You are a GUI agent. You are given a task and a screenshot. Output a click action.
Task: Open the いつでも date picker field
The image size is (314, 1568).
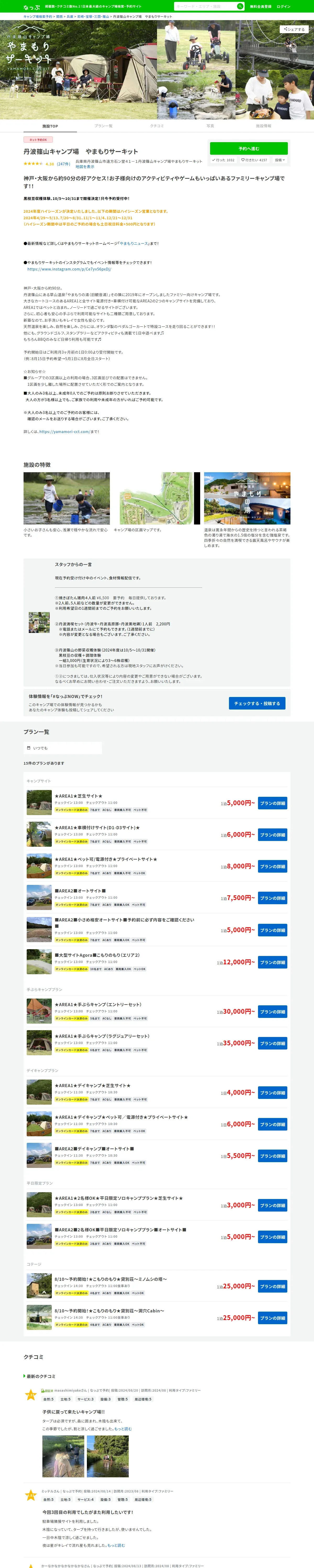(x=63, y=748)
